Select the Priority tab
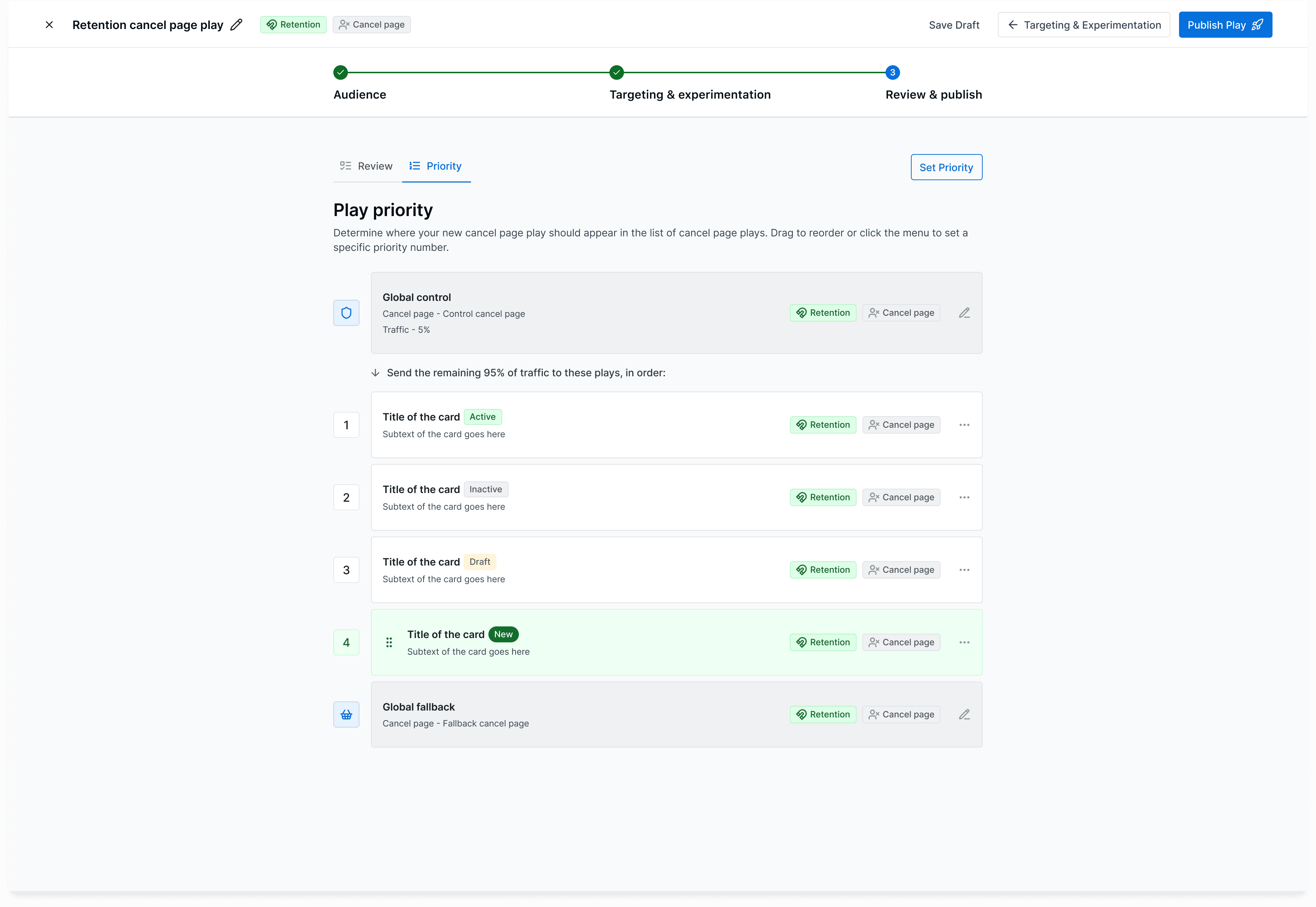The height and width of the screenshot is (907, 1316). pyautogui.click(x=436, y=166)
